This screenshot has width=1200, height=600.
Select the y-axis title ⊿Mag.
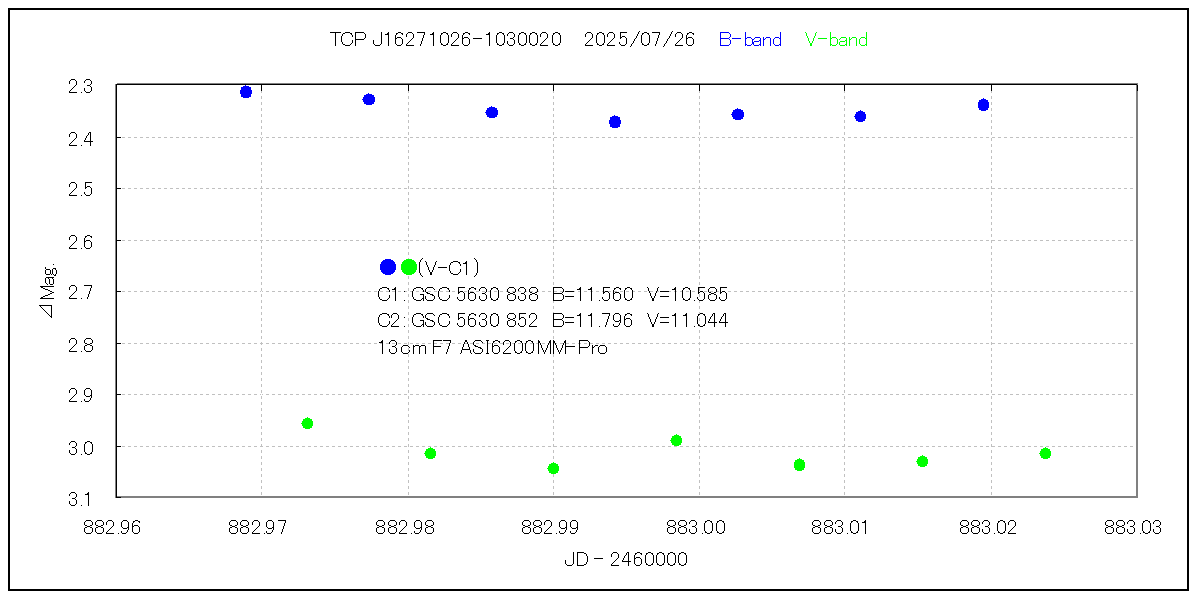(49, 291)
